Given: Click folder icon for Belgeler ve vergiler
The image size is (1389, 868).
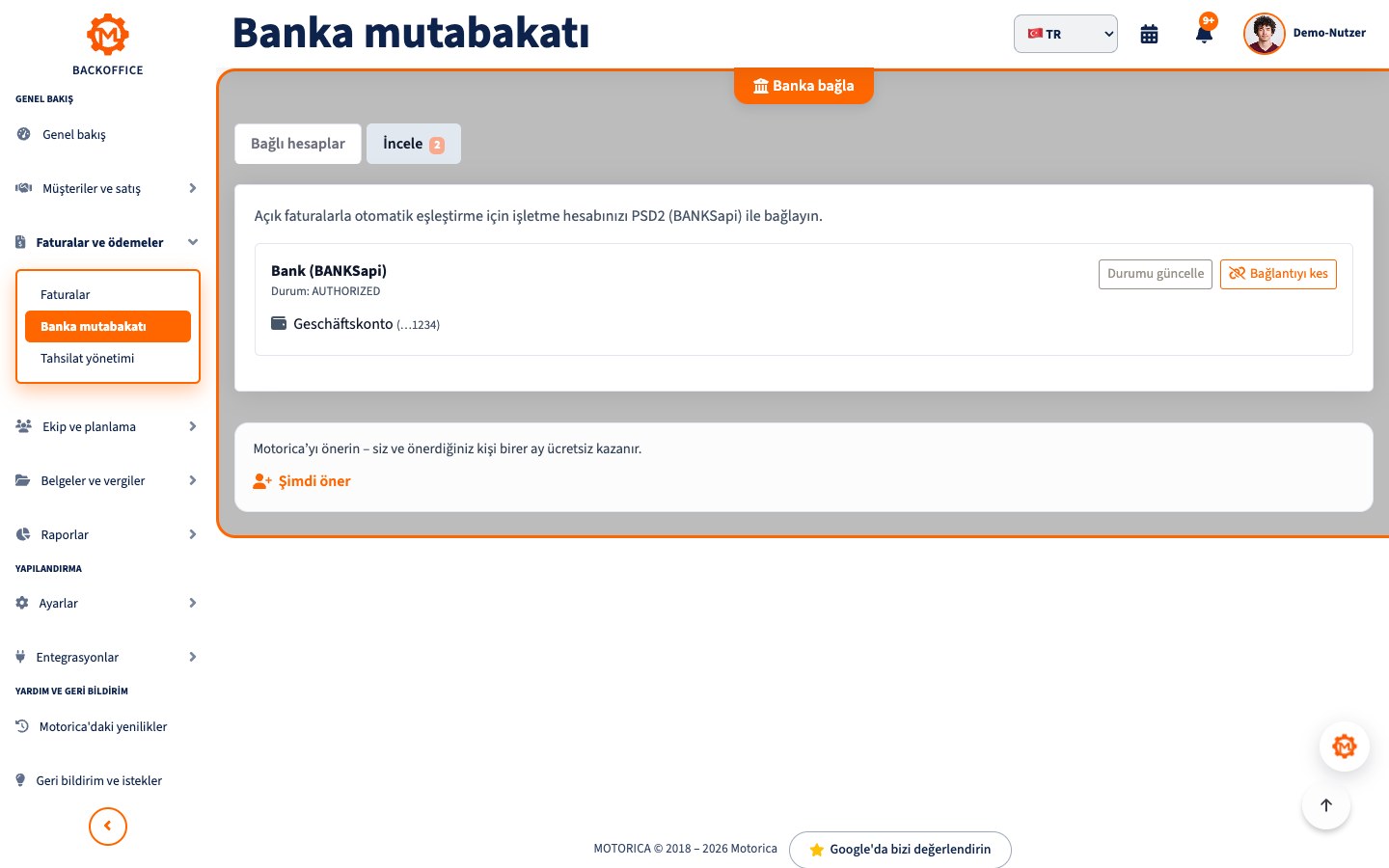Looking at the screenshot, I should click(23, 480).
